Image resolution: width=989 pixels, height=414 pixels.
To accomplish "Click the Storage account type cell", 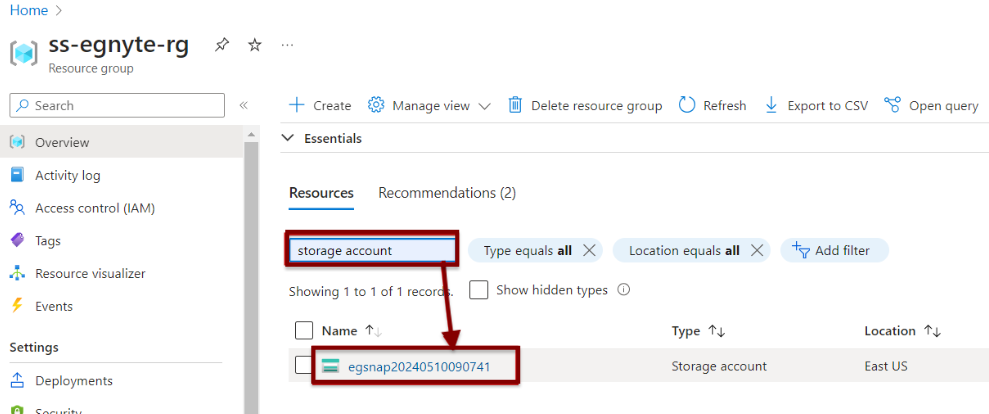I will [x=719, y=366].
